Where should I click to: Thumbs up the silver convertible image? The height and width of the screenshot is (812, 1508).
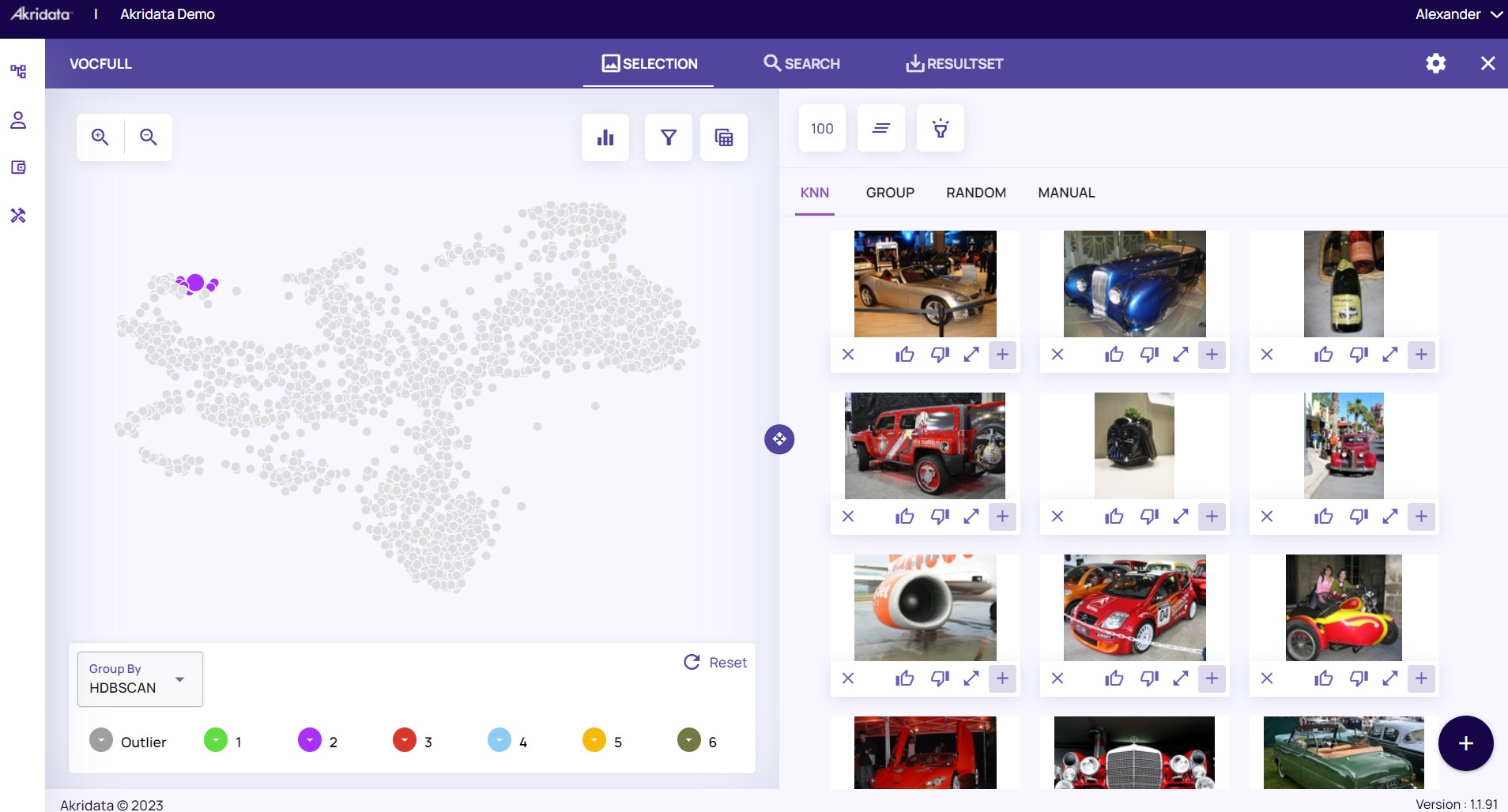(905, 355)
